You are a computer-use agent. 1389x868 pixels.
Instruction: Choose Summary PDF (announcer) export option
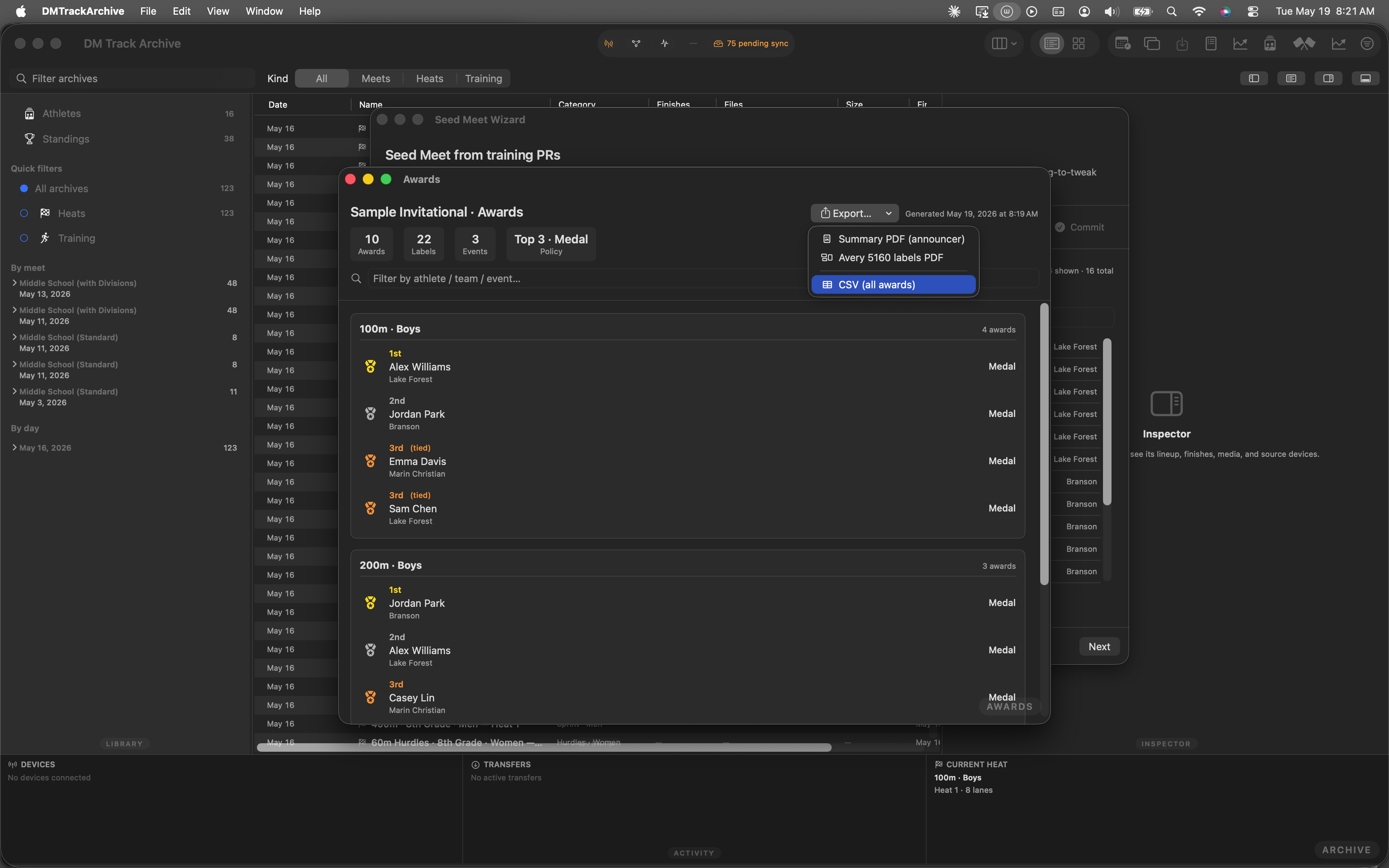893,239
